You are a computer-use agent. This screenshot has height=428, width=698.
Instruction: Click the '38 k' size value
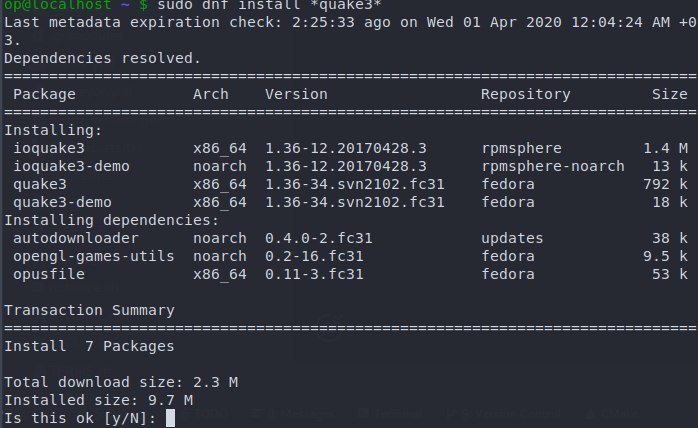tap(670, 238)
